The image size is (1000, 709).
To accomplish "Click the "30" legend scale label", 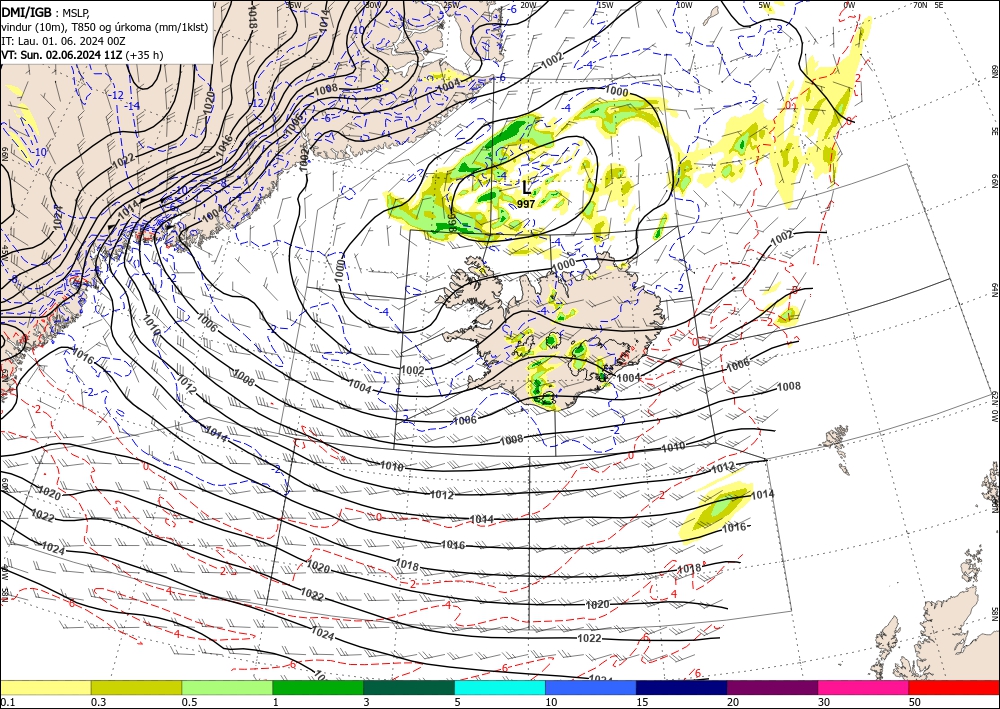I will coord(825,702).
